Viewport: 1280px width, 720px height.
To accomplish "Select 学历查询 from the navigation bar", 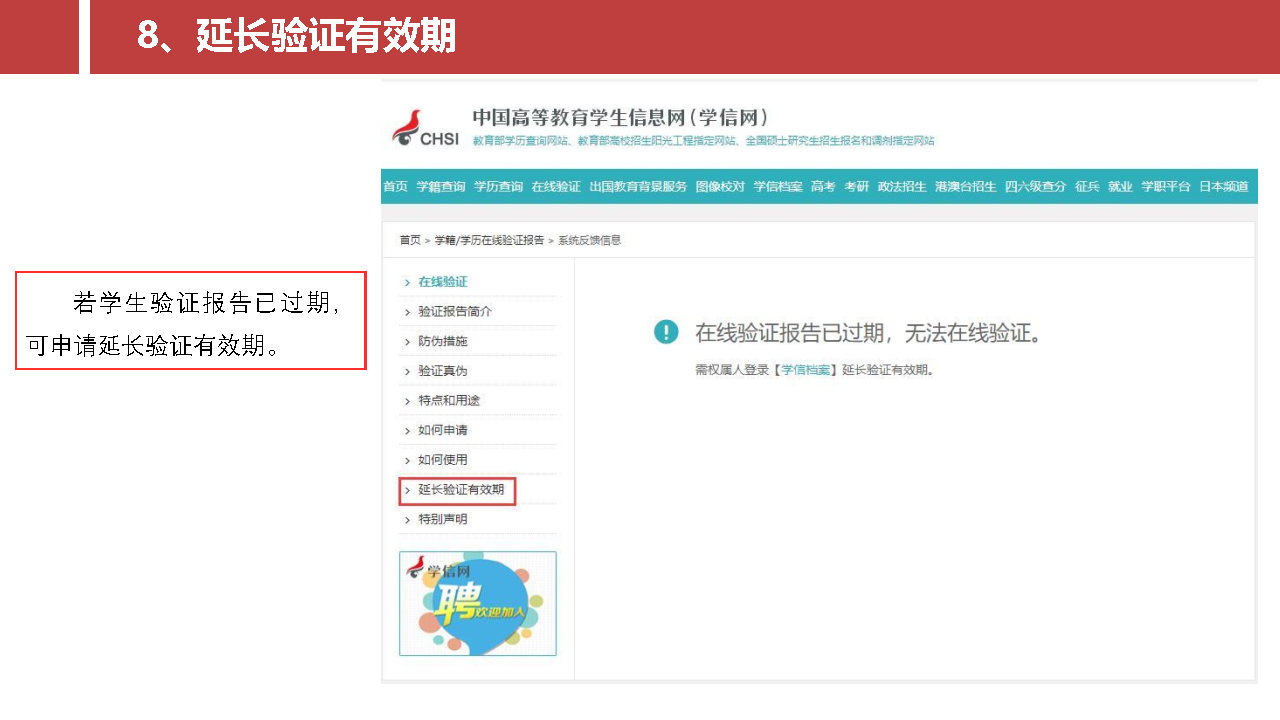I will pyautogui.click(x=498, y=187).
